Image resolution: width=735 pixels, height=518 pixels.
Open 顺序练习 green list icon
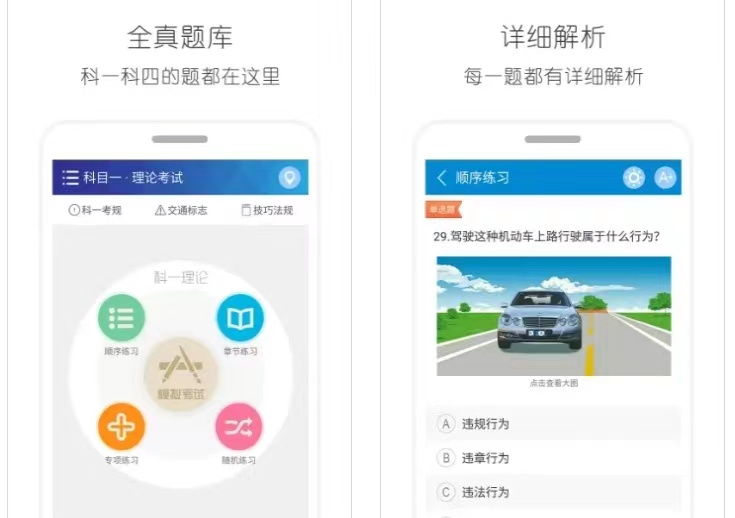click(121, 318)
